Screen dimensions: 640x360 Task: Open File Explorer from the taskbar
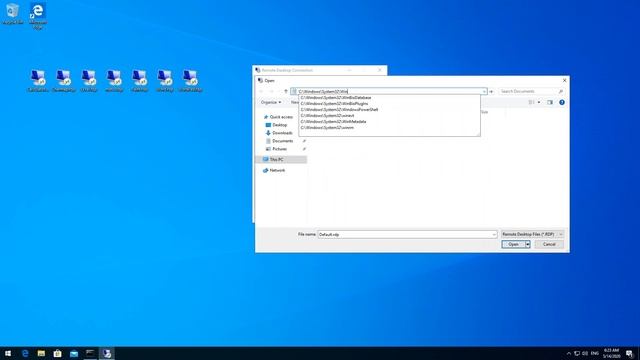click(x=41, y=353)
